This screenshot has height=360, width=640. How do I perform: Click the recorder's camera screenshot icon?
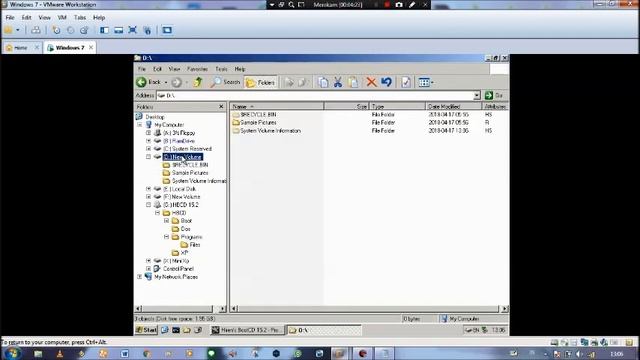pos(399,4)
